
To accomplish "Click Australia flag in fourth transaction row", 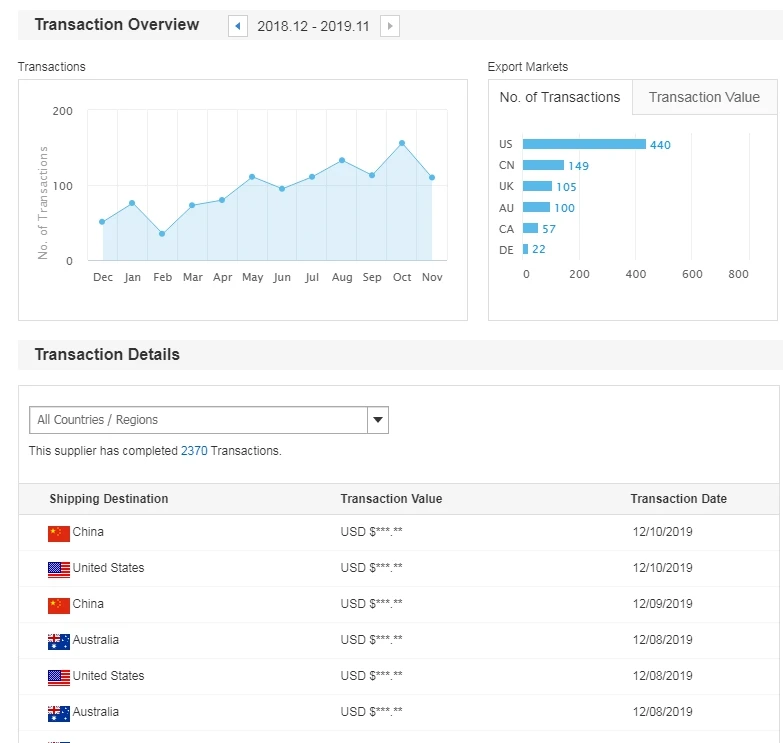I will click(x=59, y=641).
